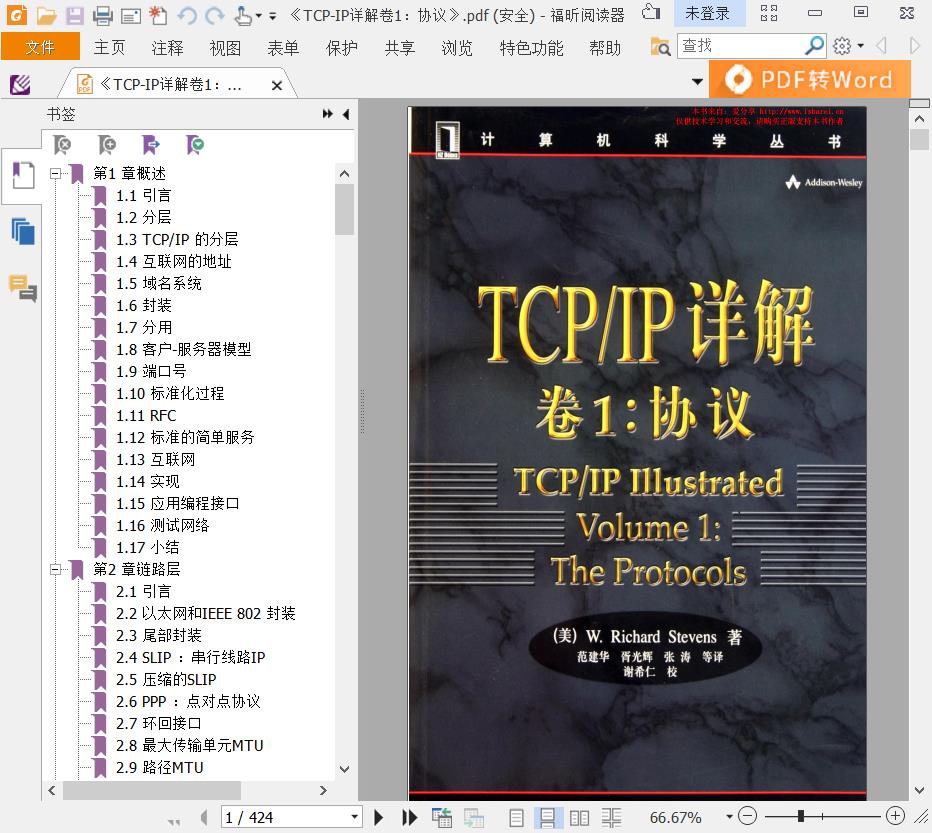
Task: Open the zoom percentage dropdown
Action: 729,817
